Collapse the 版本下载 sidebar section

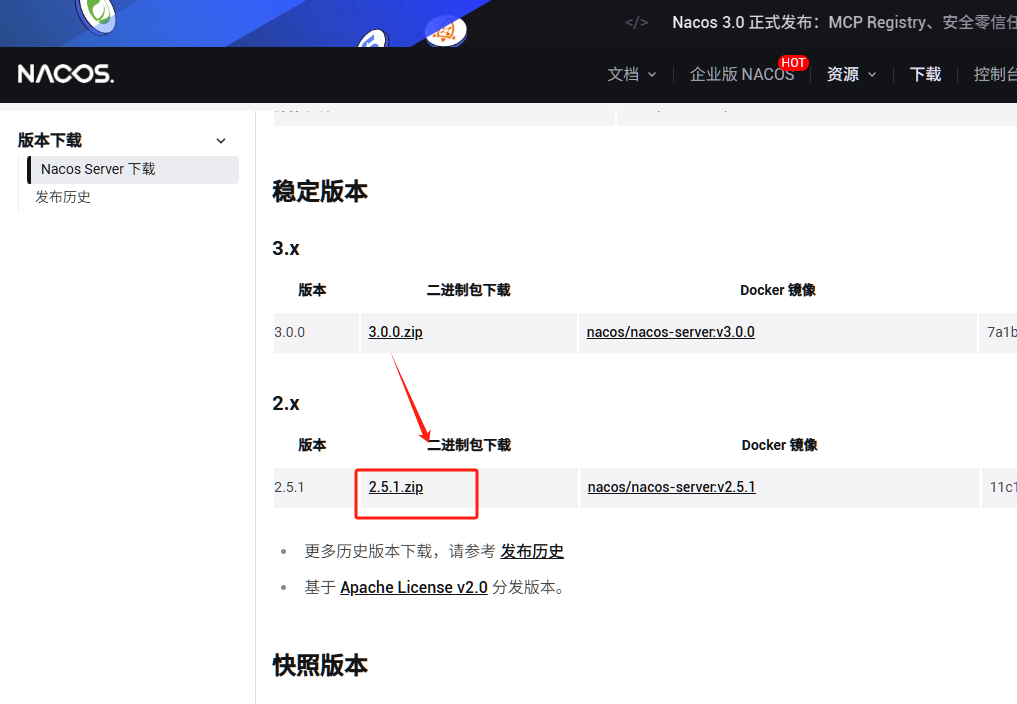(x=221, y=141)
